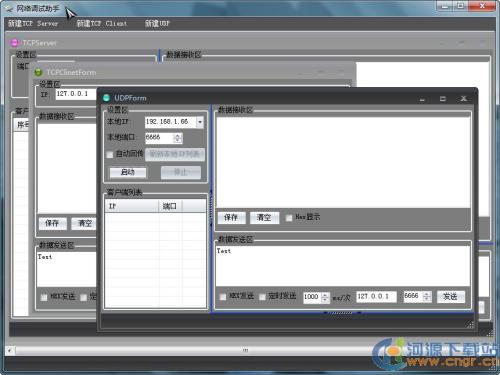Click the refresh local IP list button
Screen dimensions: 500x375
coord(175,154)
